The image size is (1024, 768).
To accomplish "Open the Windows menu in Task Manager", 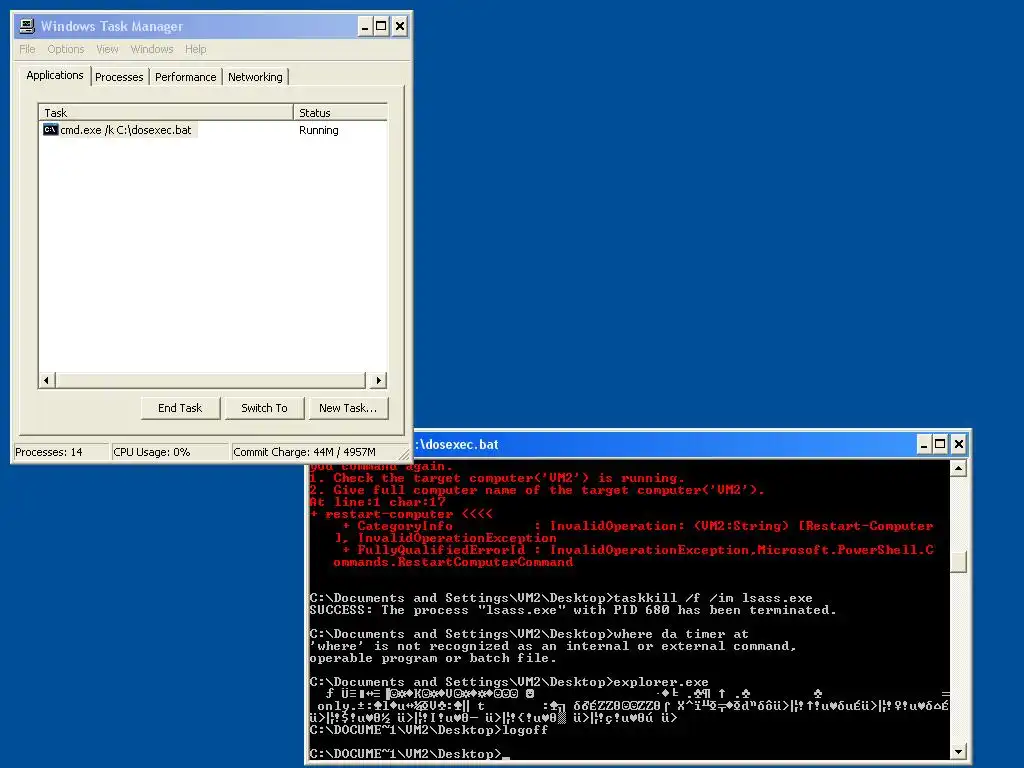I will [x=152, y=49].
